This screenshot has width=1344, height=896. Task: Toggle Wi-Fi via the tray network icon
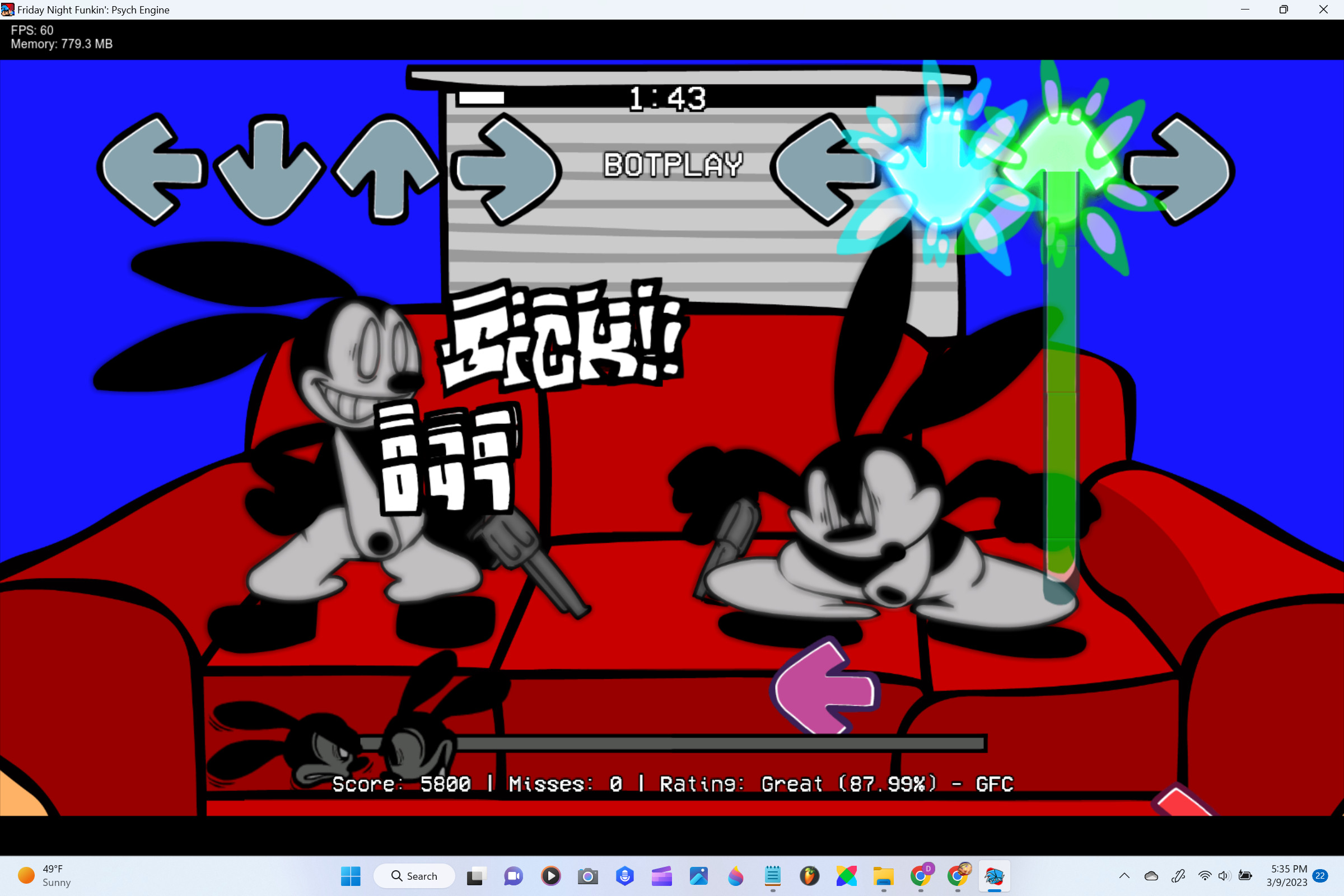1205,876
